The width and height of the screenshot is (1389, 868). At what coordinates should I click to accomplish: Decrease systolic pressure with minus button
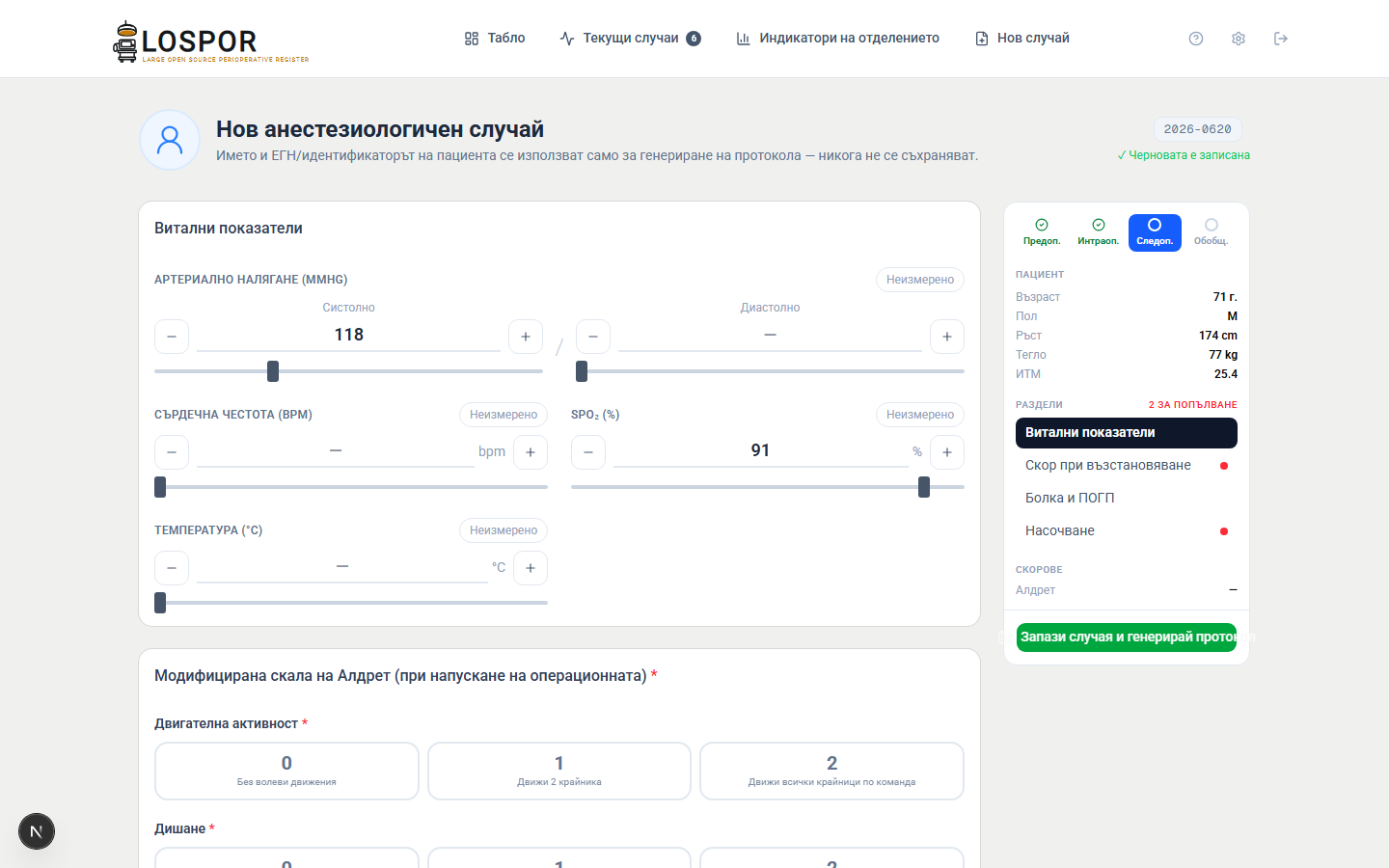[172, 337]
